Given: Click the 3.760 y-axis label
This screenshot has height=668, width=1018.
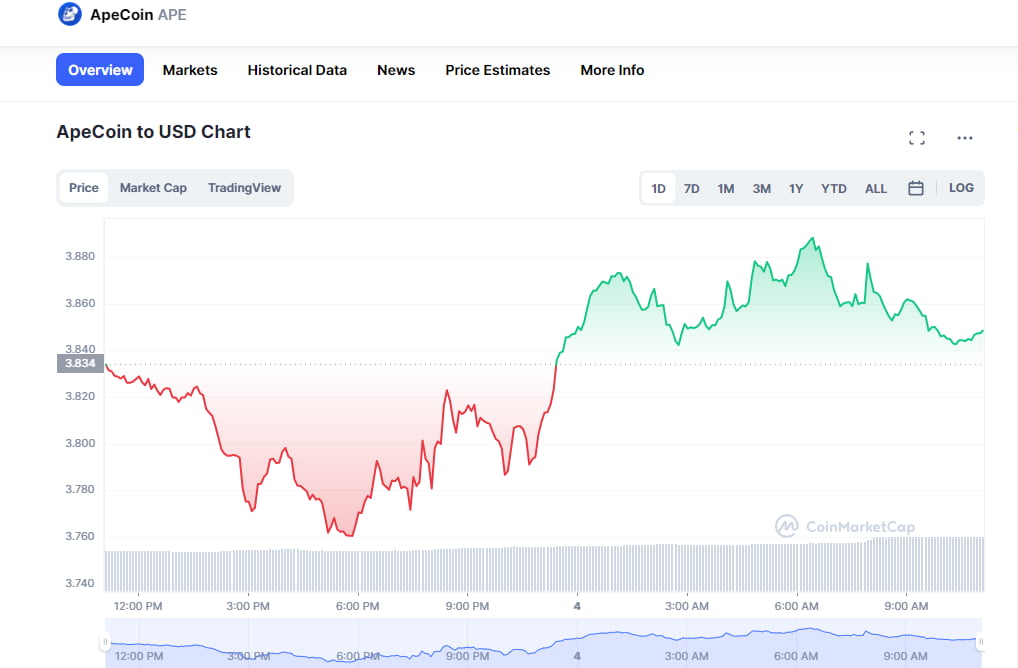Looking at the screenshot, I should (80, 536).
